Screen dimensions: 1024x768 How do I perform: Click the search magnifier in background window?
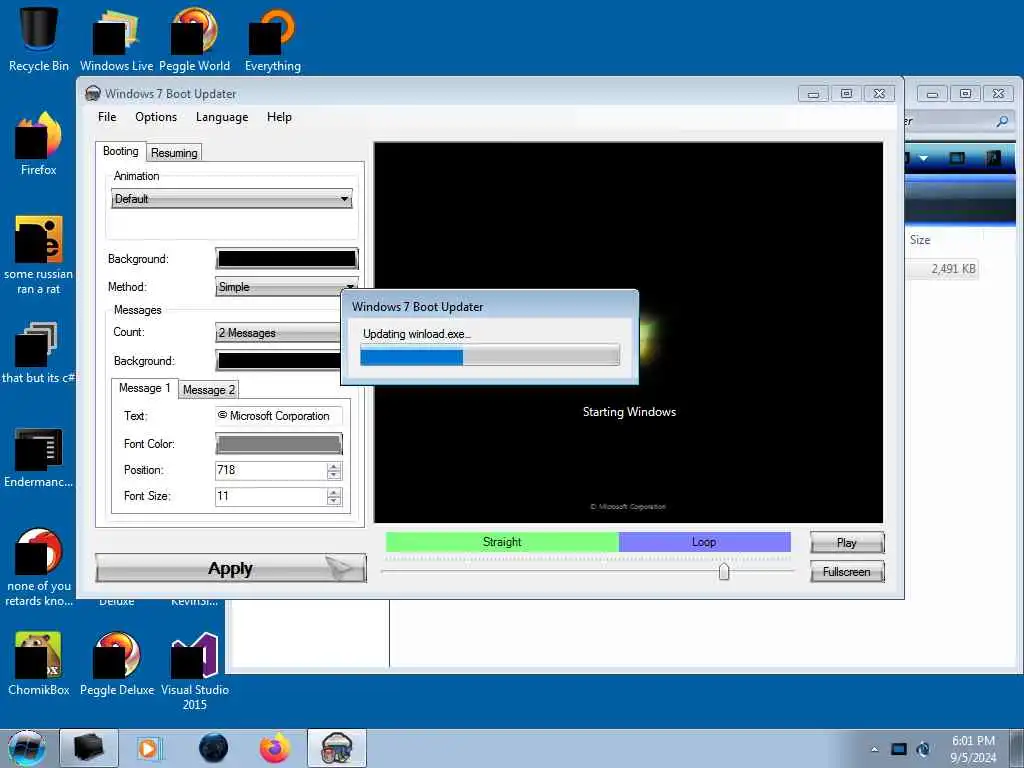(1002, 121)
